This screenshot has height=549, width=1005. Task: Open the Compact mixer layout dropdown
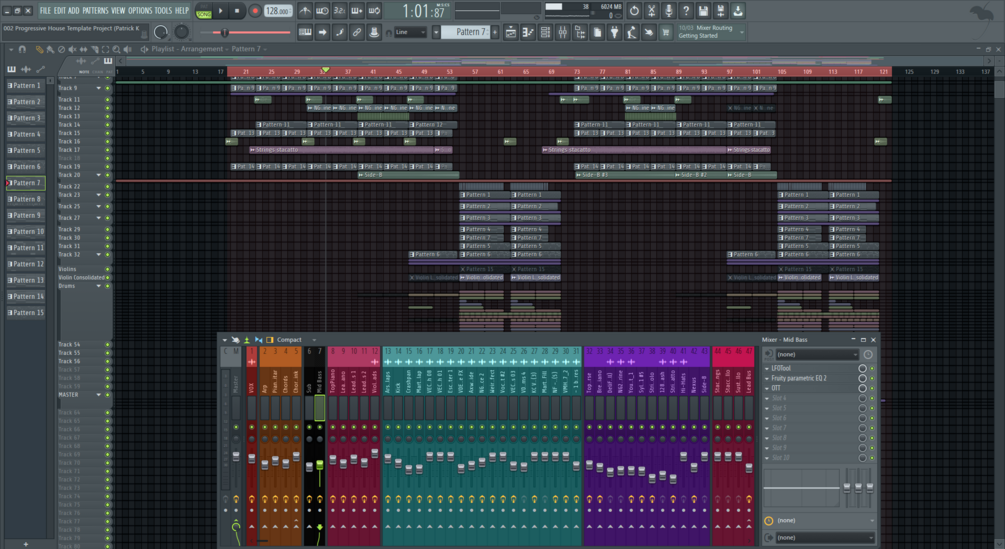[x=314, y=340]
